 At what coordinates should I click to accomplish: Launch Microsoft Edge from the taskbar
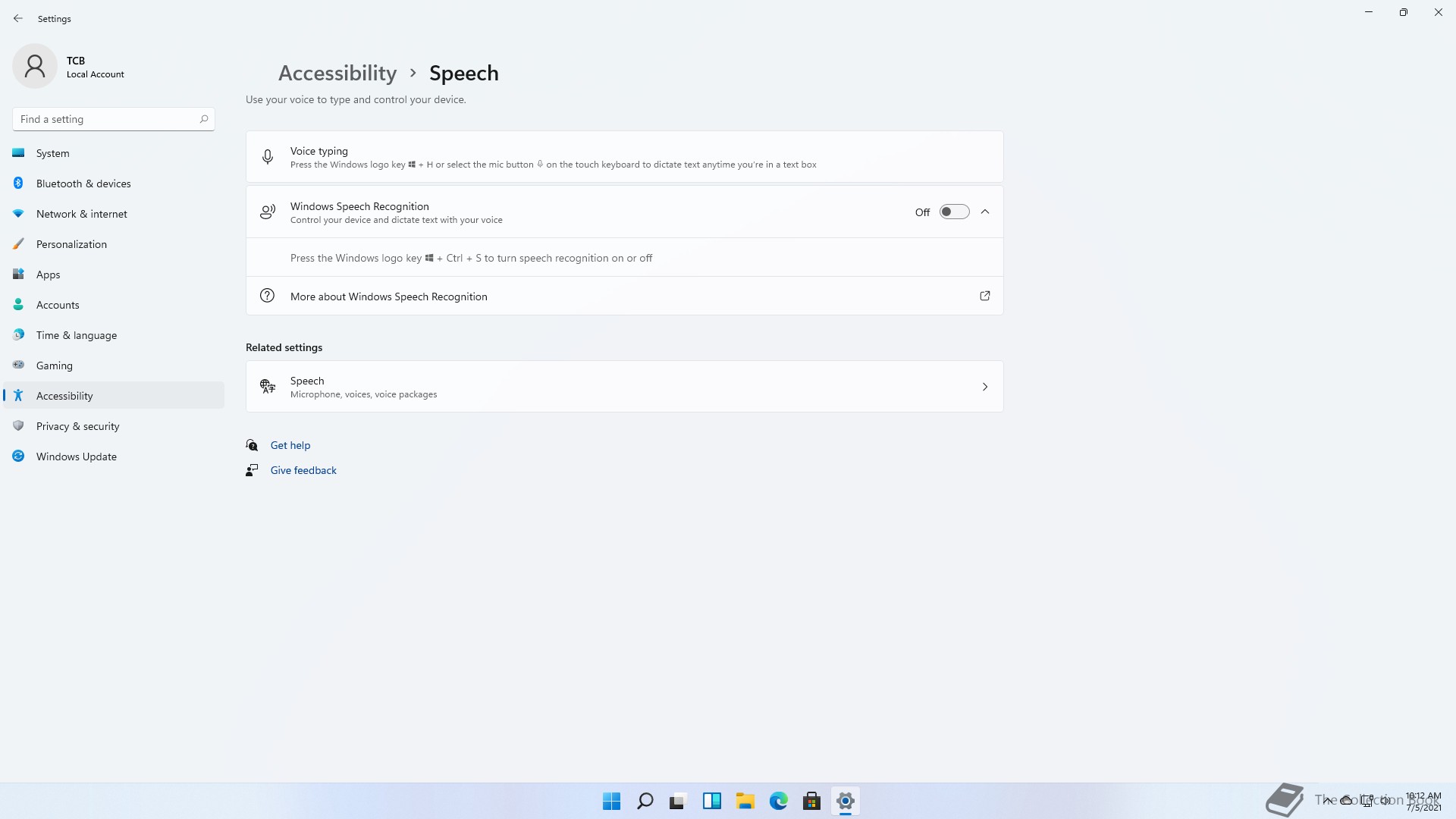click(x=779, y=801)
